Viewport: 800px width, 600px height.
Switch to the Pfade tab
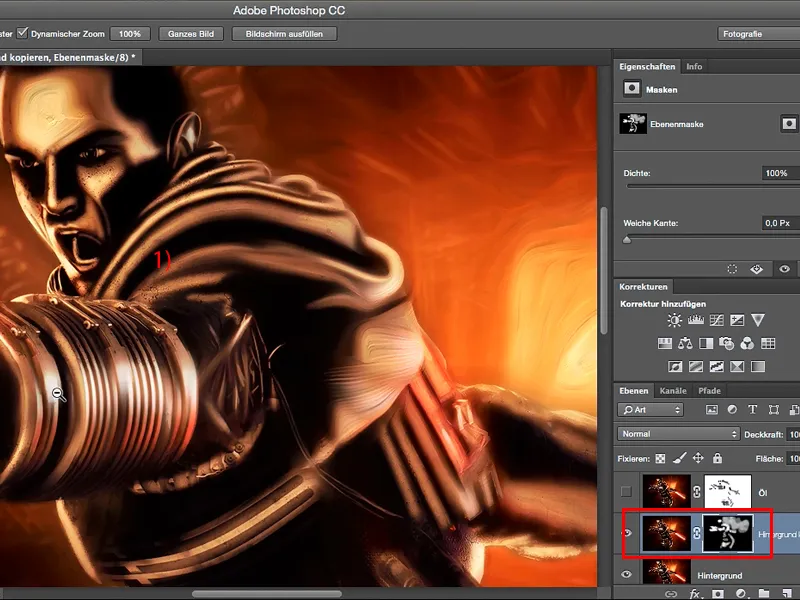pos(709,391)
